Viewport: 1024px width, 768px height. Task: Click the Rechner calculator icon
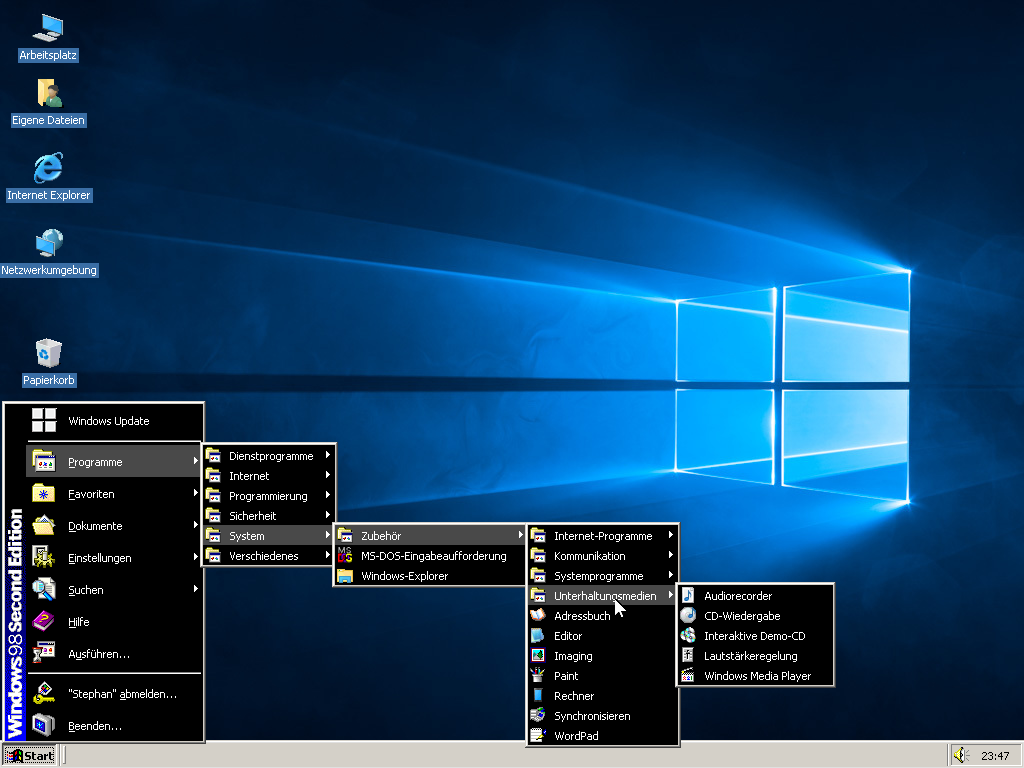[x=537, y=696]
